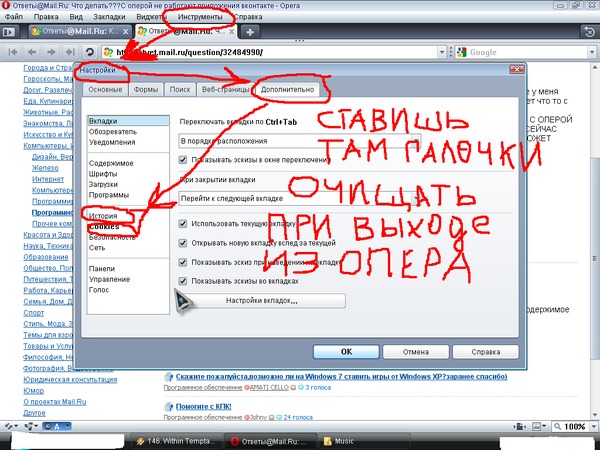The height and width of the screenshot is (450, 600).
Task: Open the Перейти к следующей вкладке dropdown
Action: click(300, 198)
